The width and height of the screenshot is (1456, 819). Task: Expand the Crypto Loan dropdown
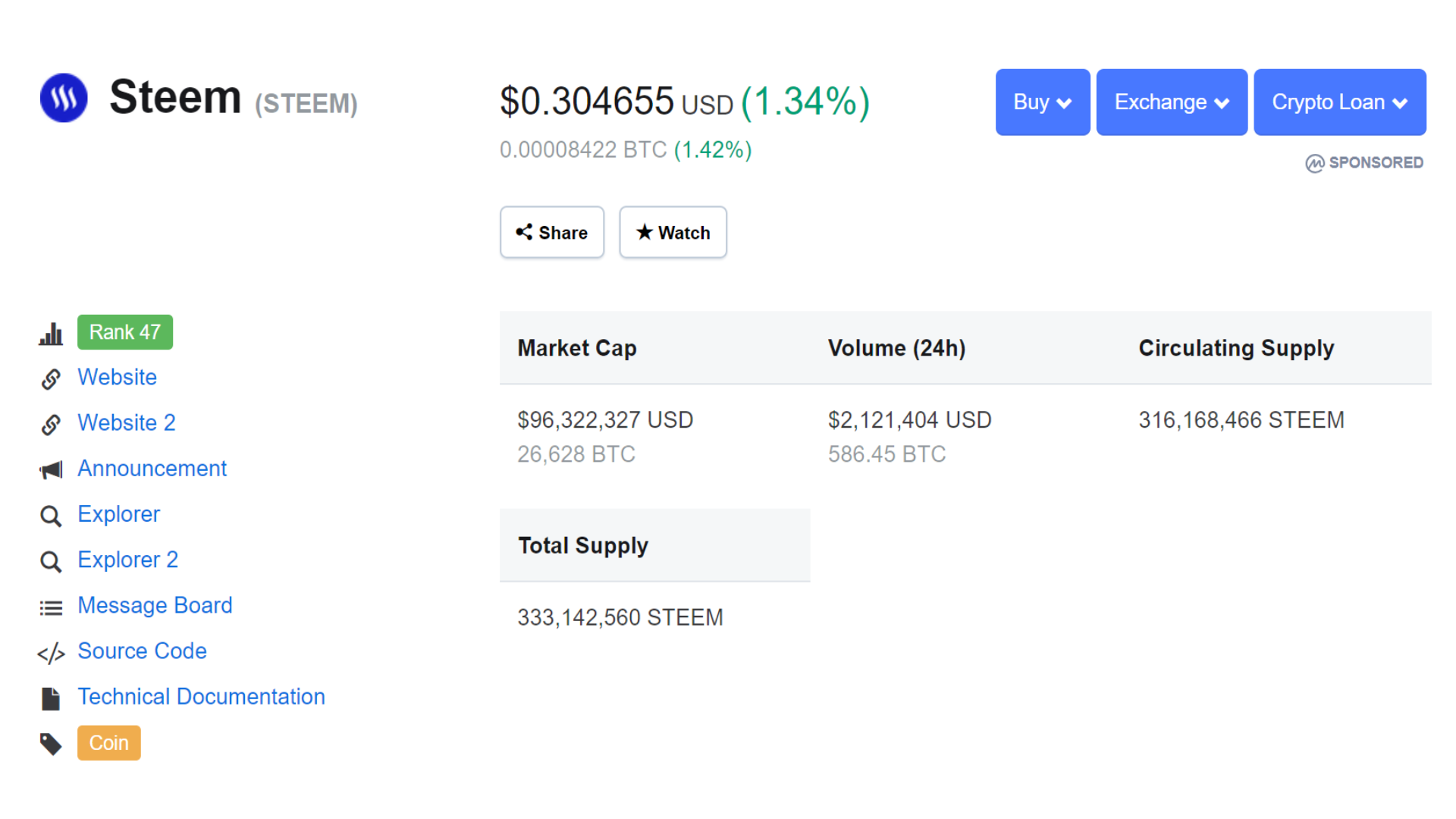tap(1339, 102)
